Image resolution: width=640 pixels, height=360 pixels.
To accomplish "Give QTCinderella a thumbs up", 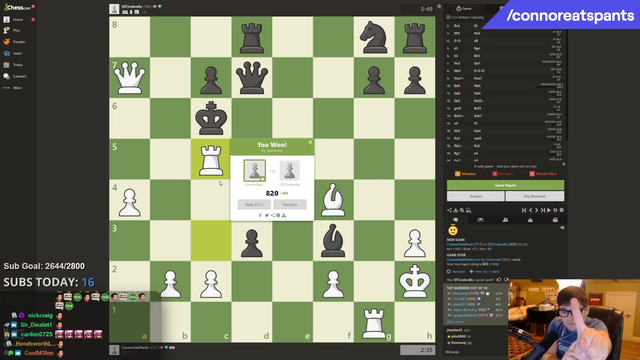I will tap(499, 280).
